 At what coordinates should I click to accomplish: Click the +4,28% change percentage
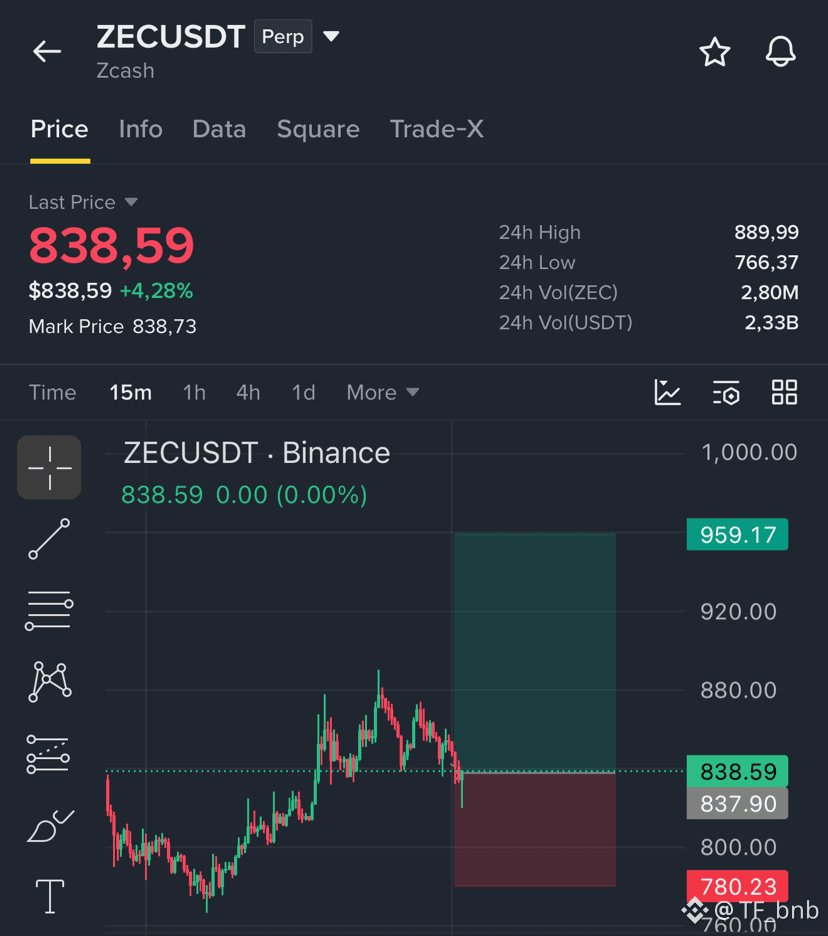pos(156,291)
